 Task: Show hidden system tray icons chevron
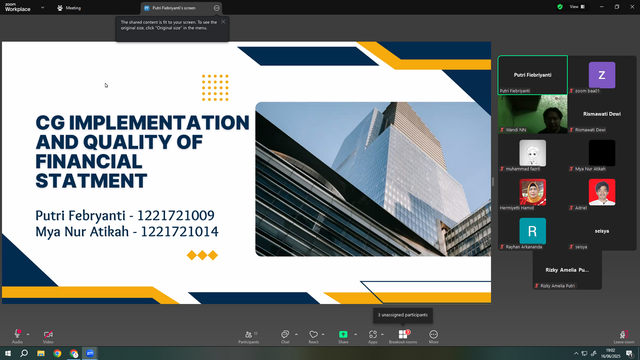(x=576, y=353)
